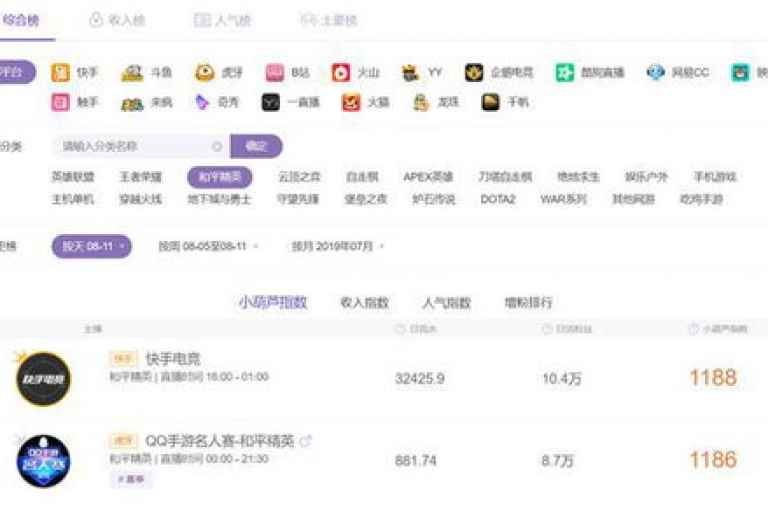Open the 按月 2019年07月 dropdown
Viewport: 768px width, 510px height.
coord(337,246)
